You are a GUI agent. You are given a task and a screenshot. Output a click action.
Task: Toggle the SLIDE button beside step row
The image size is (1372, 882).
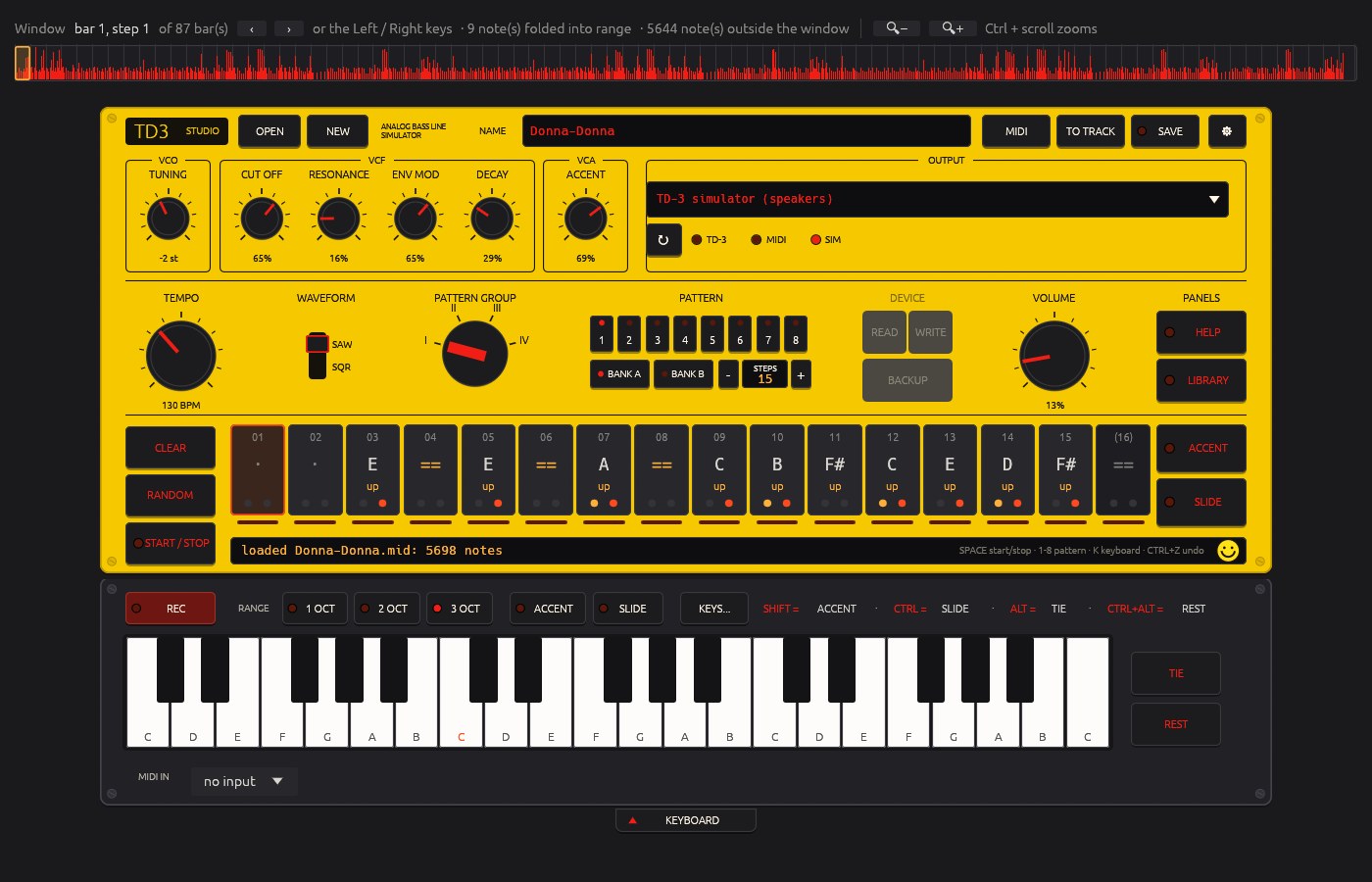(1200, 502)
